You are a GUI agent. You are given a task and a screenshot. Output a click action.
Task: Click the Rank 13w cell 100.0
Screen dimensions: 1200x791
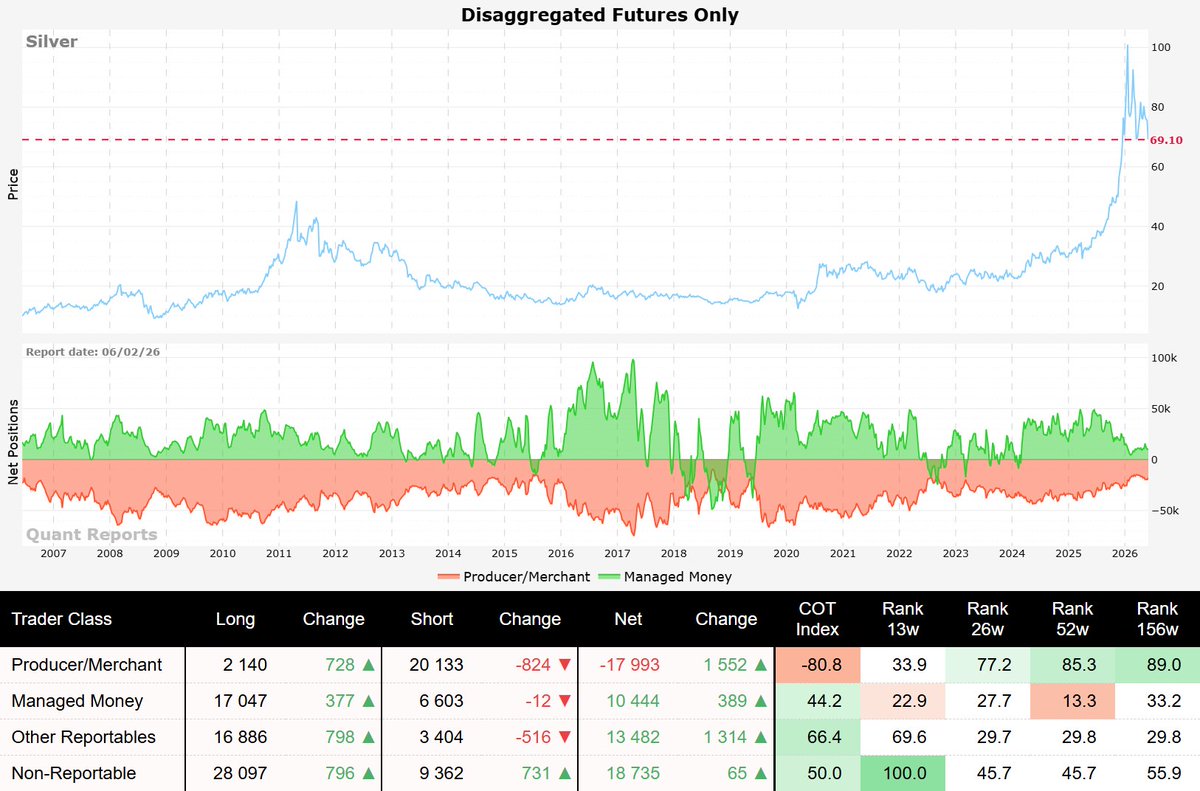[904, 773]
